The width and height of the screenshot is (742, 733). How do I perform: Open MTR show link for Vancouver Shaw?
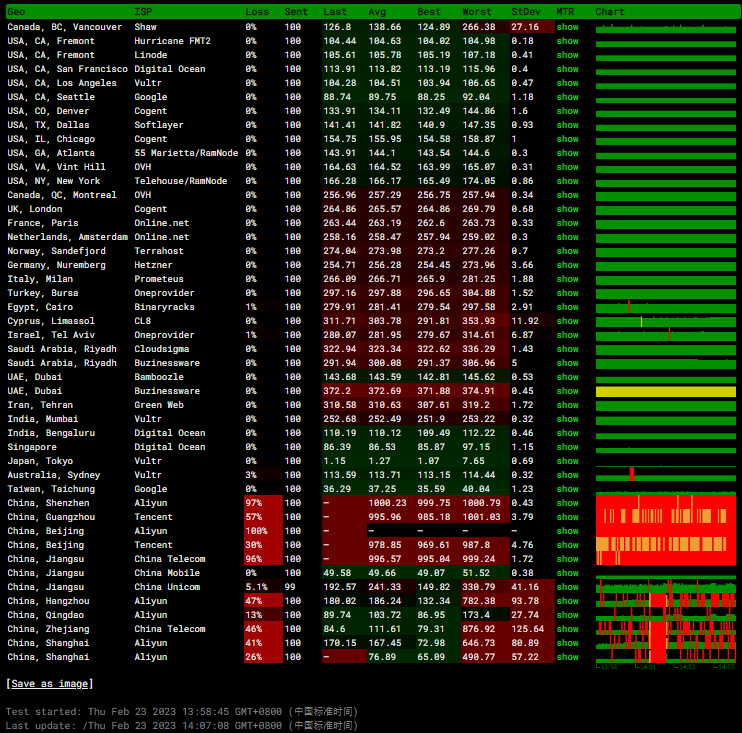tap(567, 27)
